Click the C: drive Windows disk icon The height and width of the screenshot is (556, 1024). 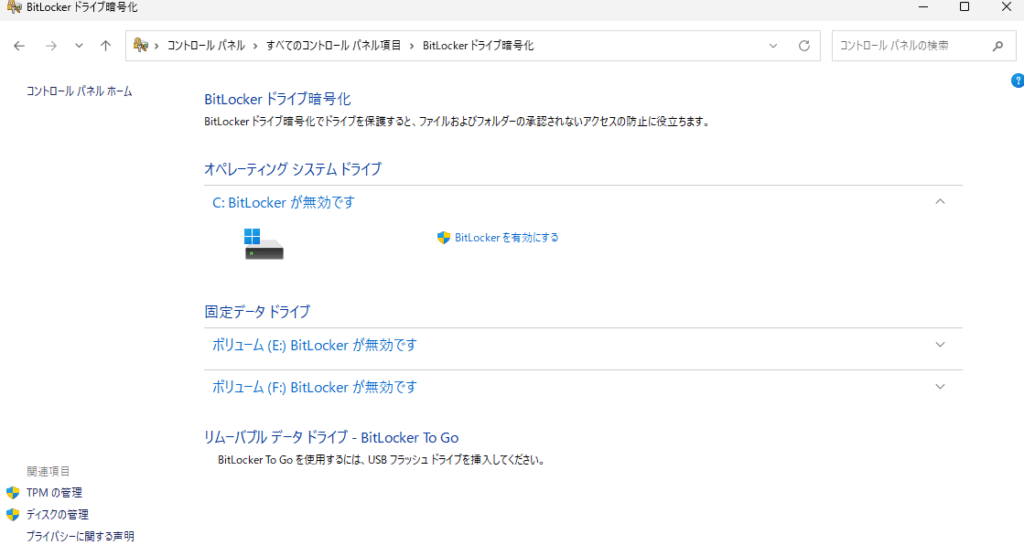(263, 244)
